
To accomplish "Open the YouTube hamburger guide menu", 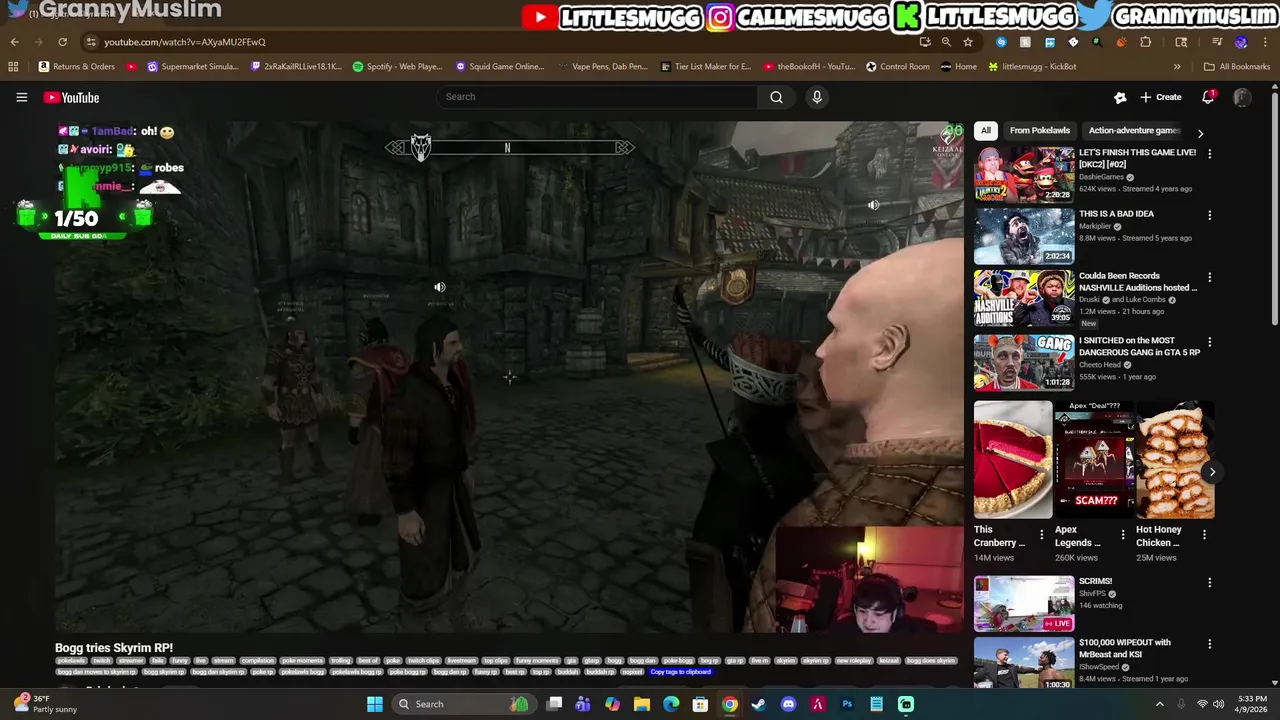I will point(21,97).
